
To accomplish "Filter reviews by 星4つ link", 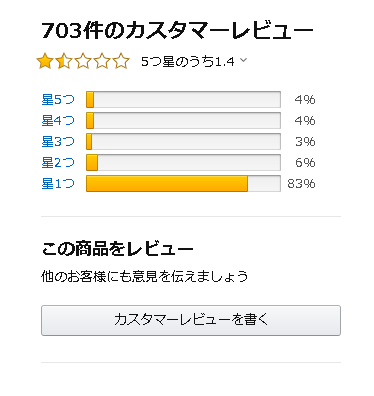I will [x=58, y=121].
